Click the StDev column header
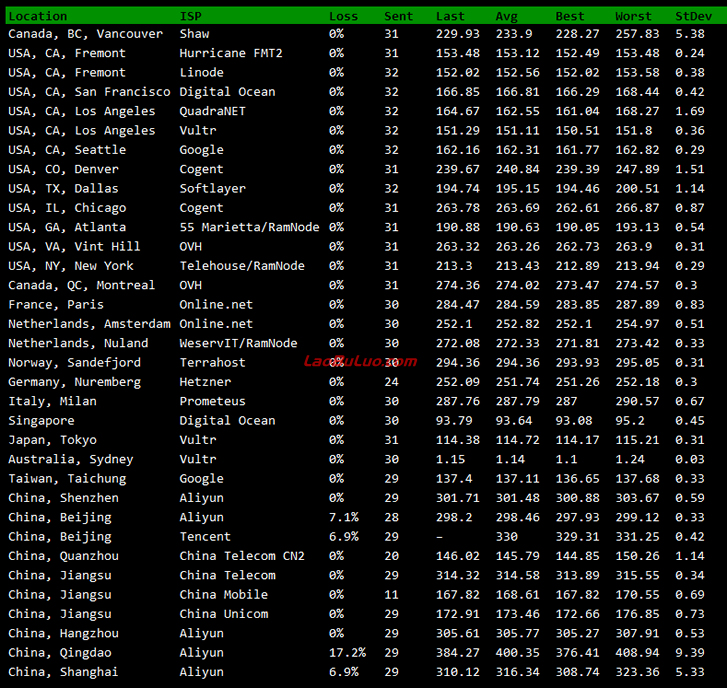 coord(693,16)
